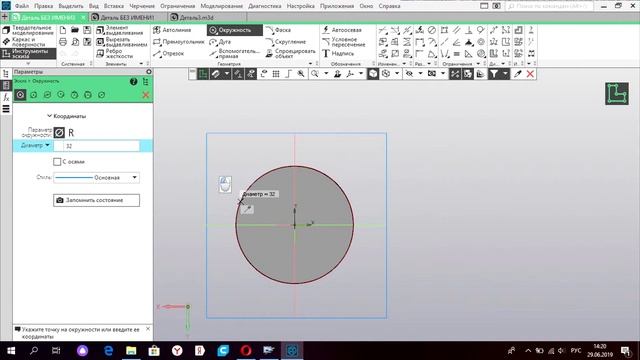
Task: Select the Окружность (circle) tool
Action: [234, 30]
